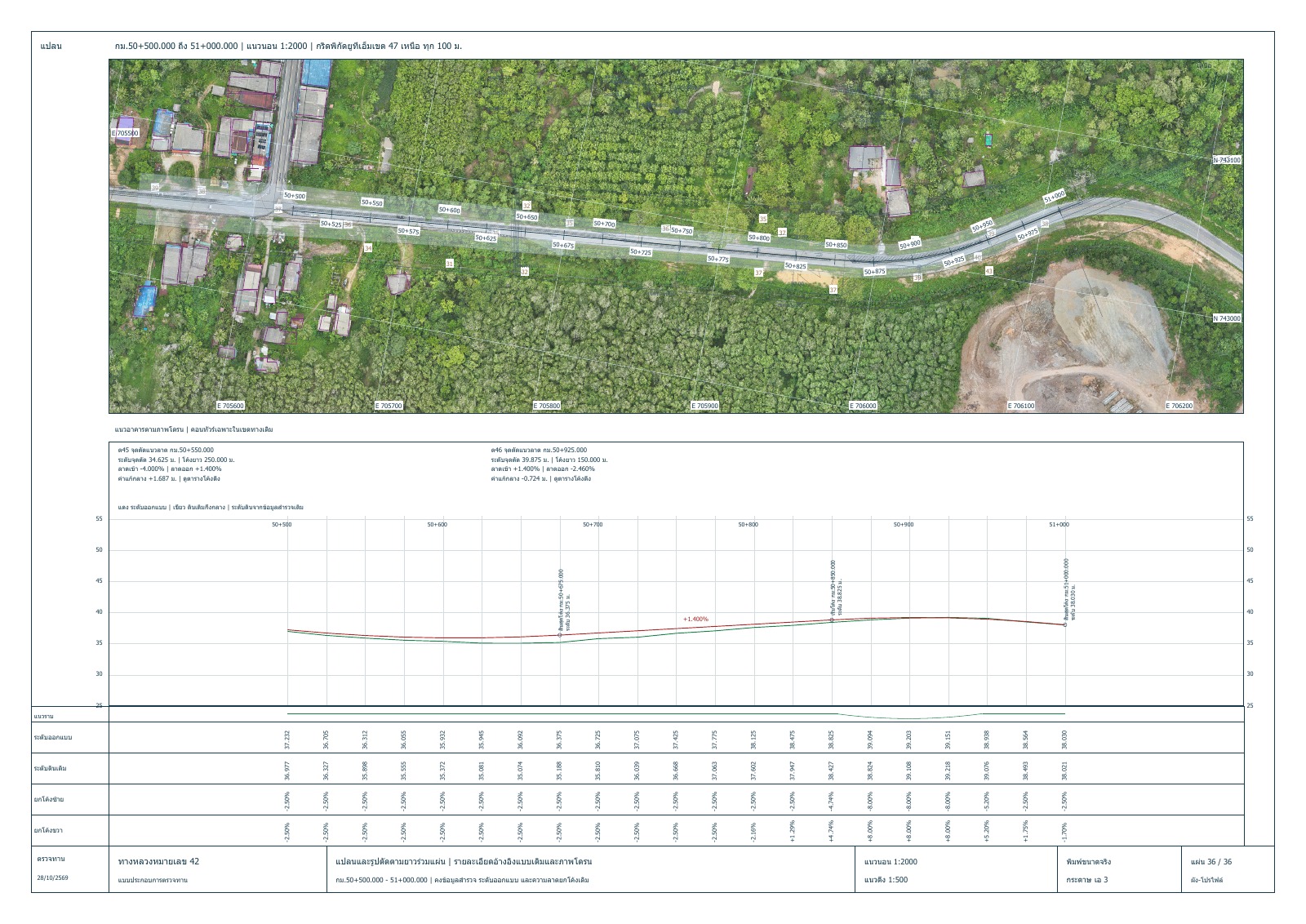
Task: Click existing ground value '36.977'
Action: point(287,771)
